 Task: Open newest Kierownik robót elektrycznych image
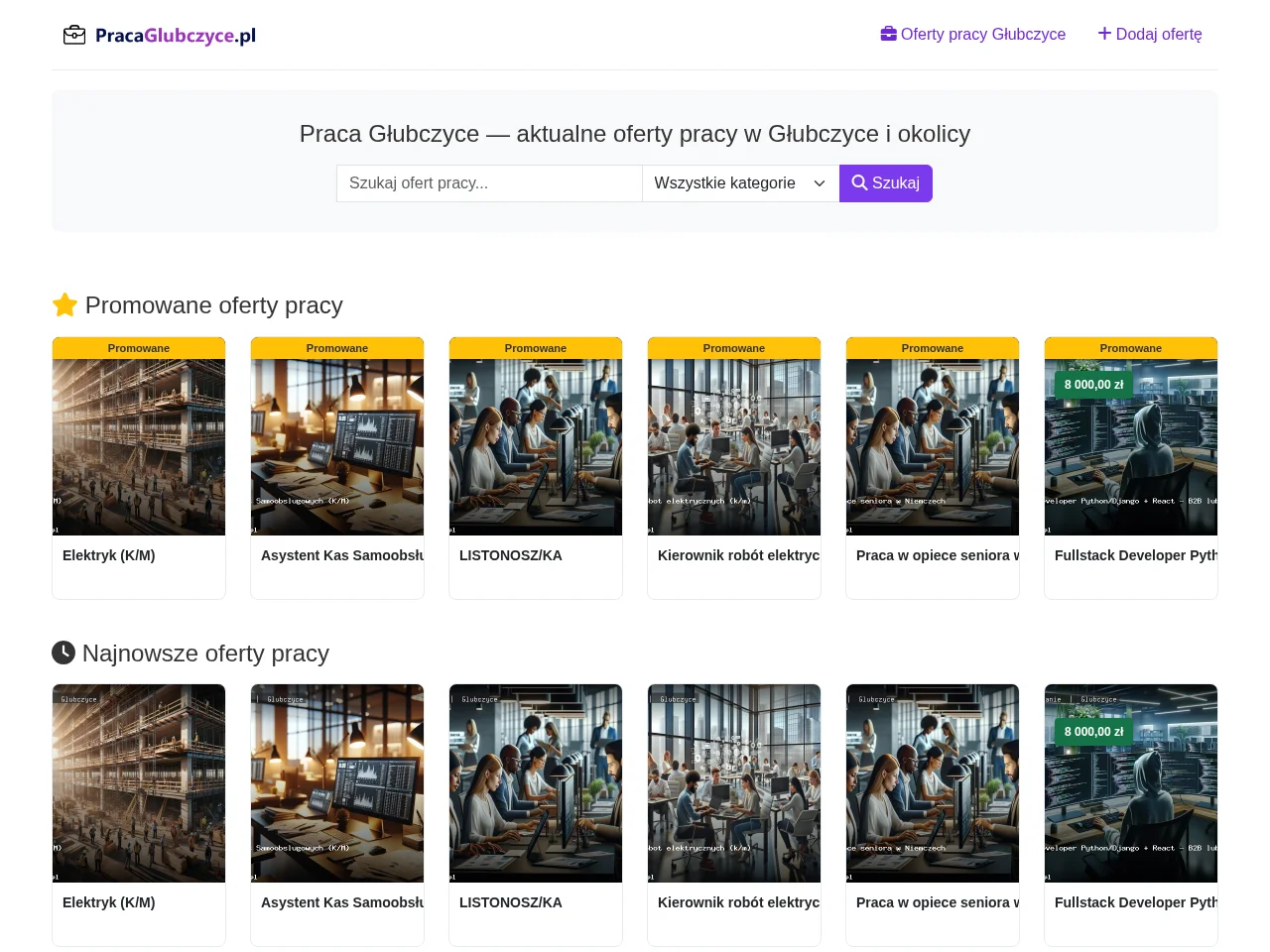tap(734, 783)
